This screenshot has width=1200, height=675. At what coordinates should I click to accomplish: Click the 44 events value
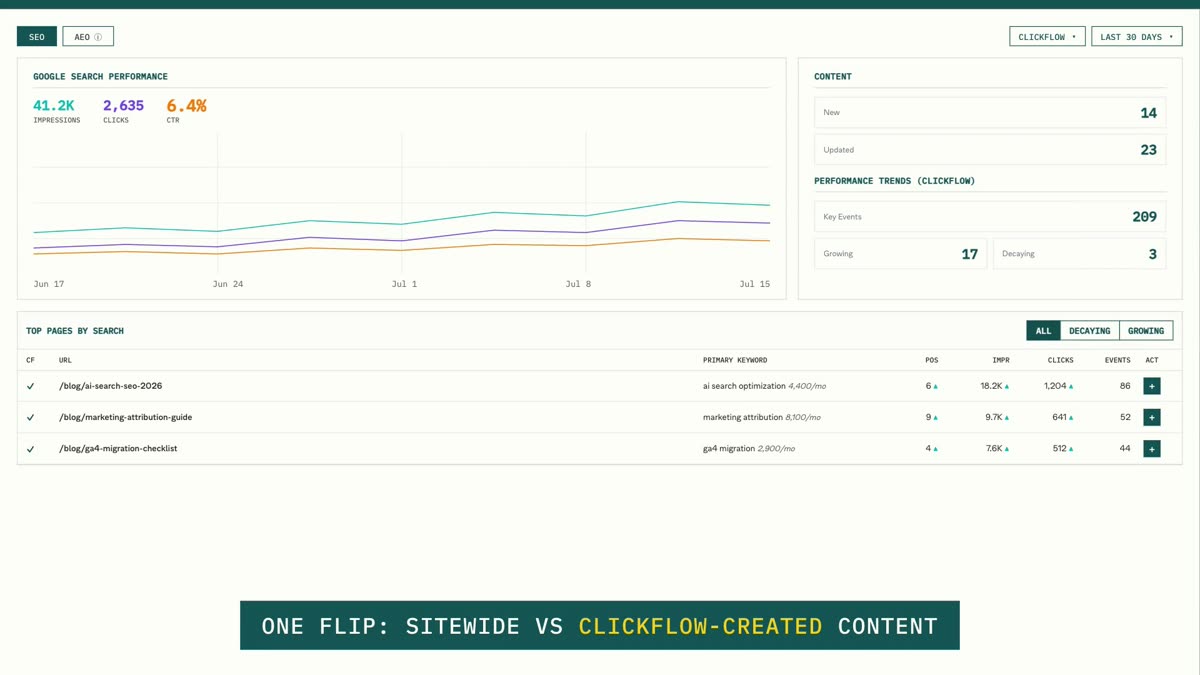[1125, 449]
